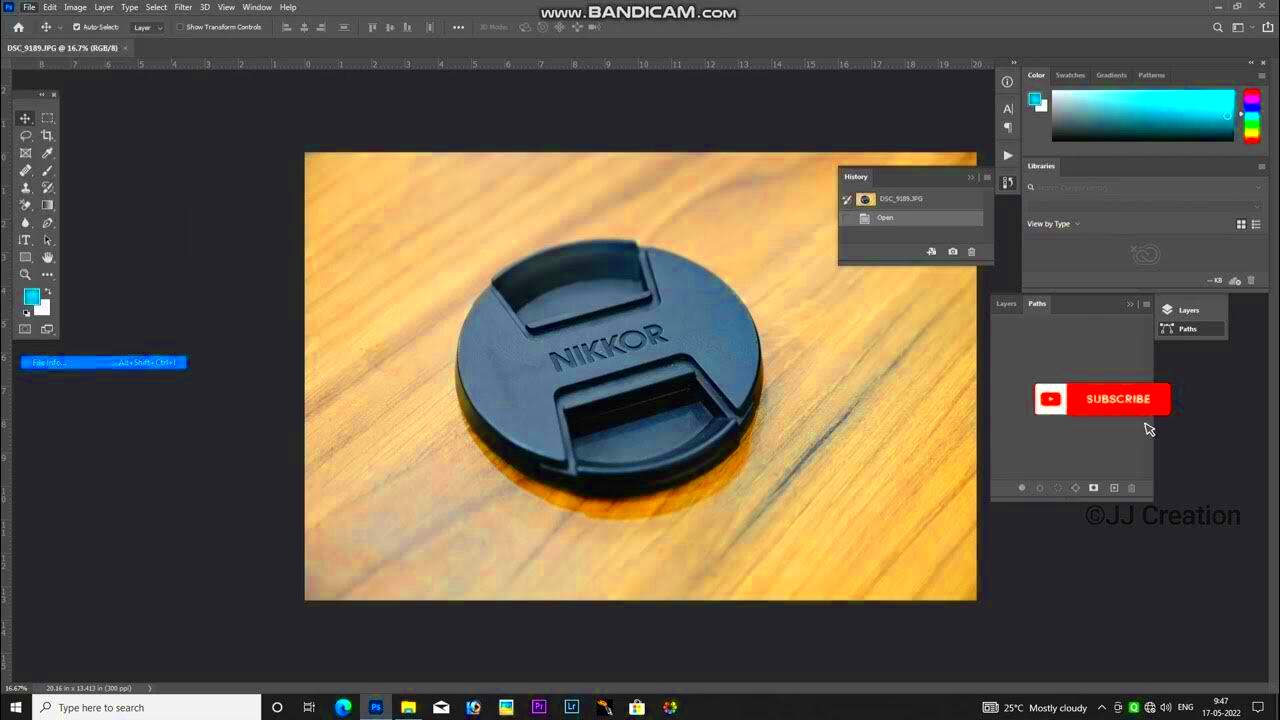The height and width of the screenshot is (720, 1280).
Task: Open the Color panel options menu
Action: point(1262,75)
